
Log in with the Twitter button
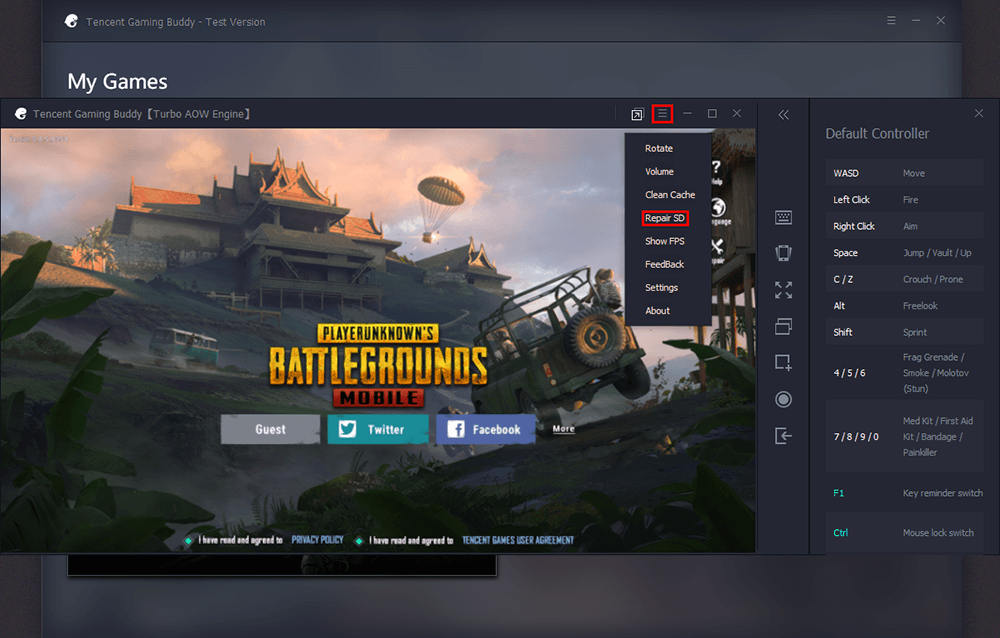[x=378, y=429]
